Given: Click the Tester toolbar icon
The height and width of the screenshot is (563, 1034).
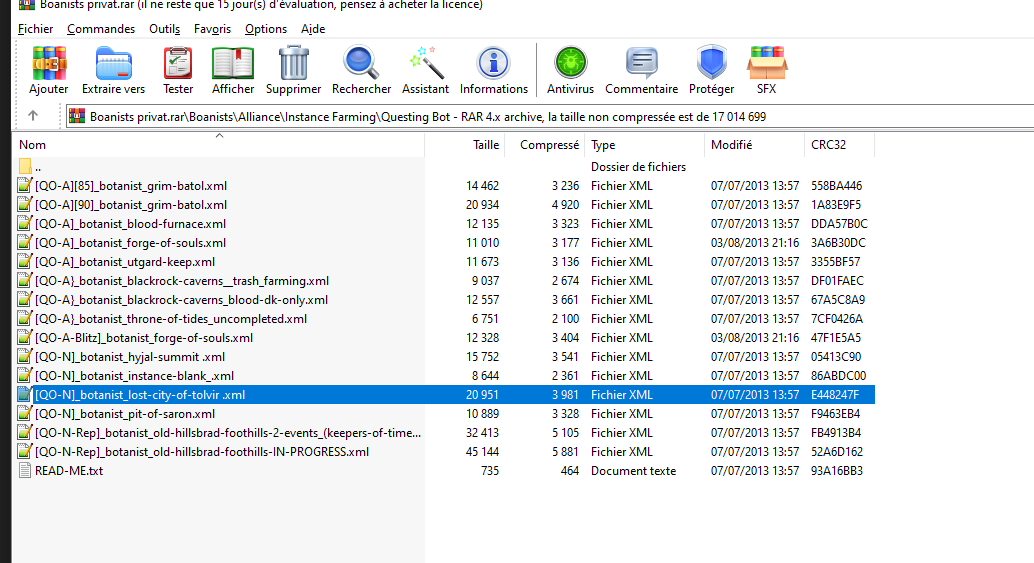Looking at the screenshot, I should tap(178, 63).
